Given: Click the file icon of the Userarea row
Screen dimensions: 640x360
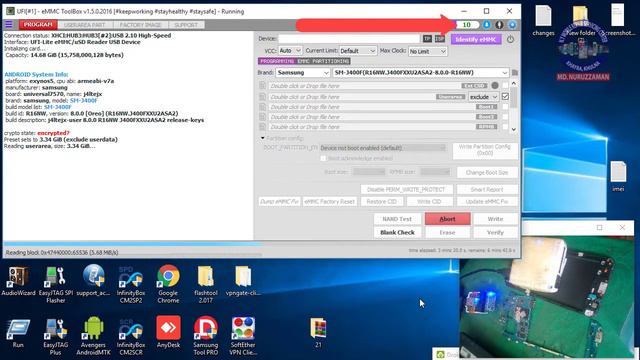Looking at the screenshot, I should coord(262,97).
